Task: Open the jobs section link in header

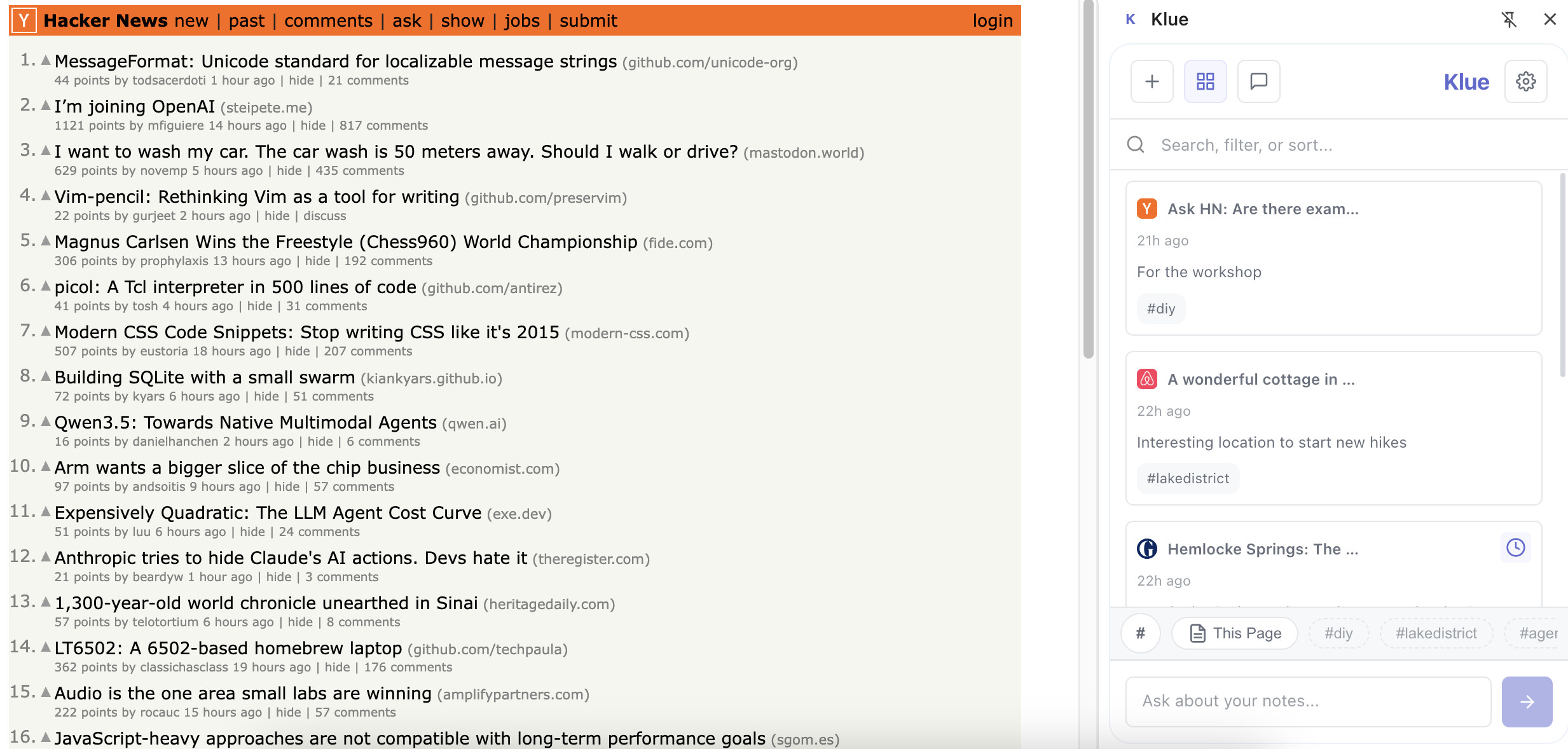Action: tap(521, 20)
